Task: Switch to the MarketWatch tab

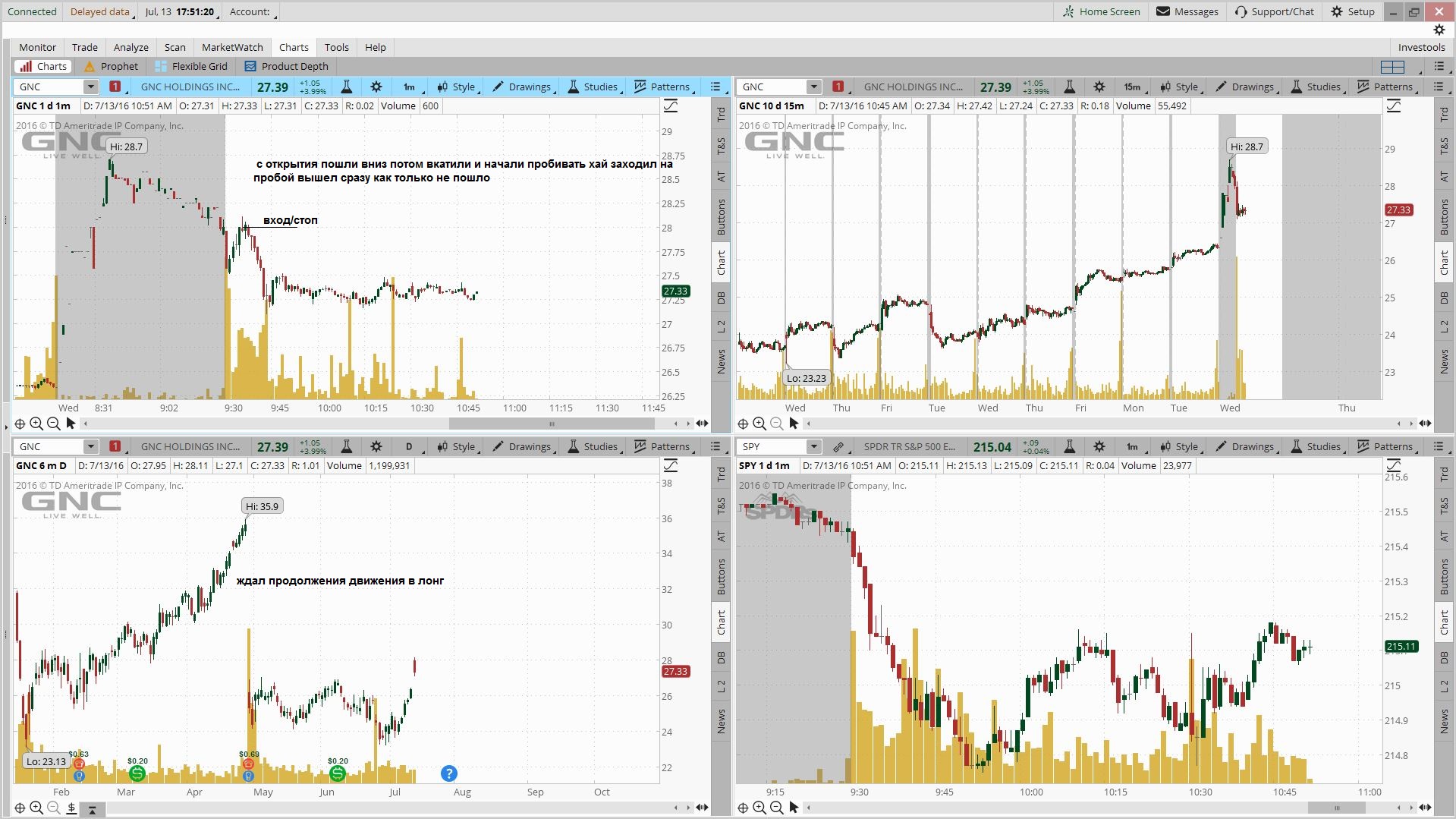Action: pyautogui.click(x=232, y=47)
